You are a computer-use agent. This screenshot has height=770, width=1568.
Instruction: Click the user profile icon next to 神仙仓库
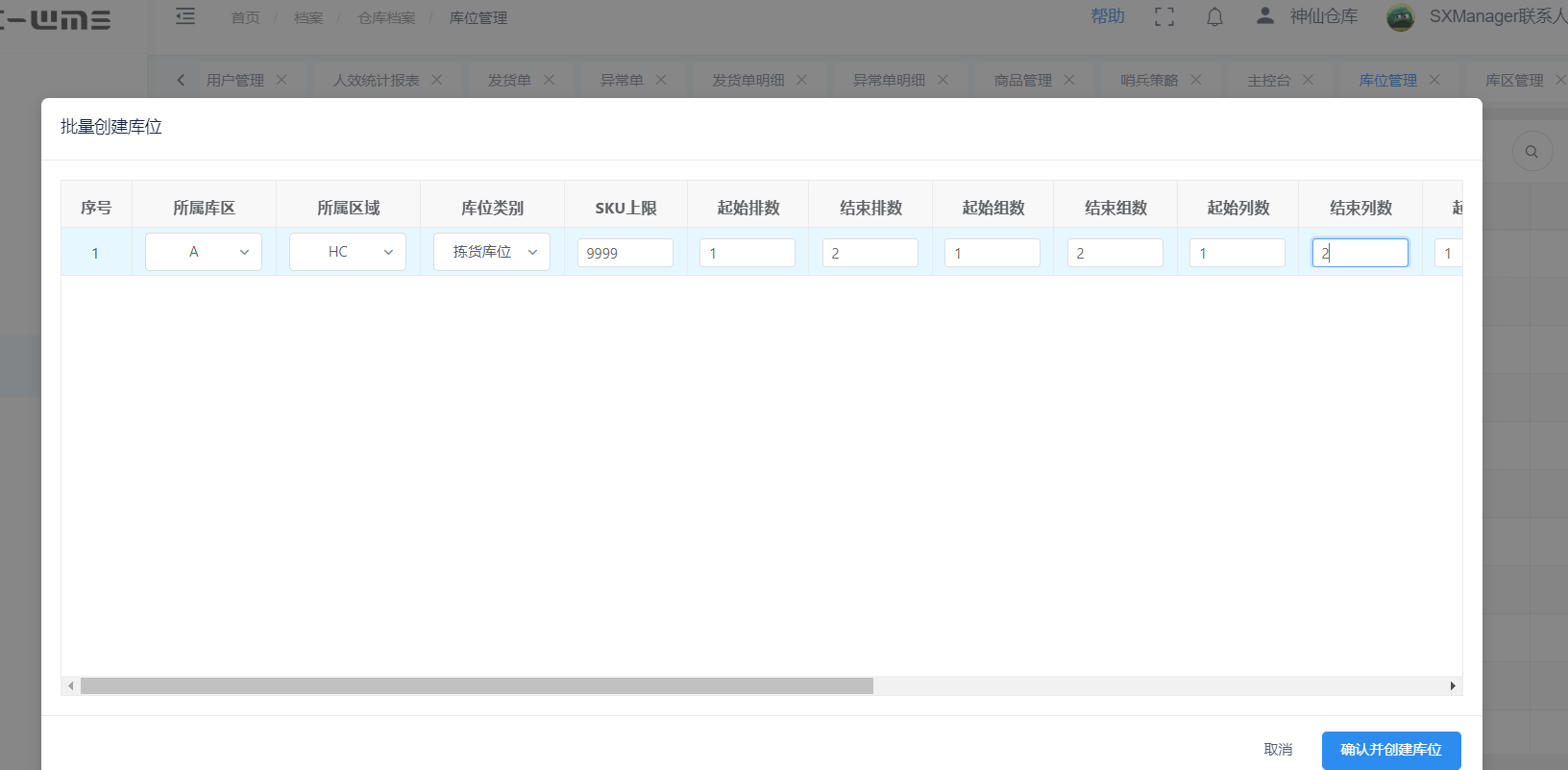1265,15
